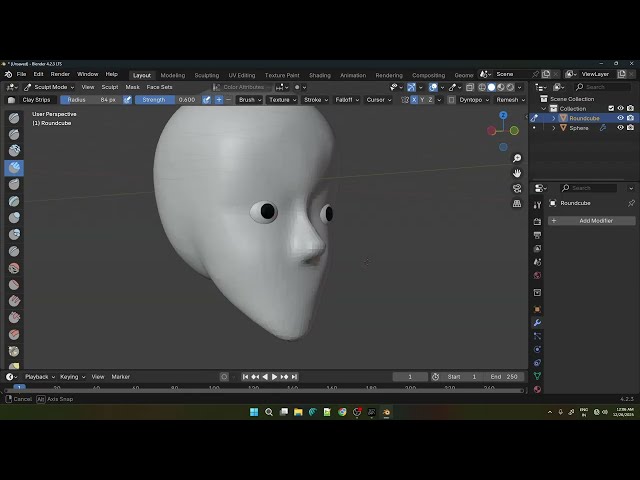Open the Render properties tab
Viewport: 640px width, 480px height.
[537, 221]
